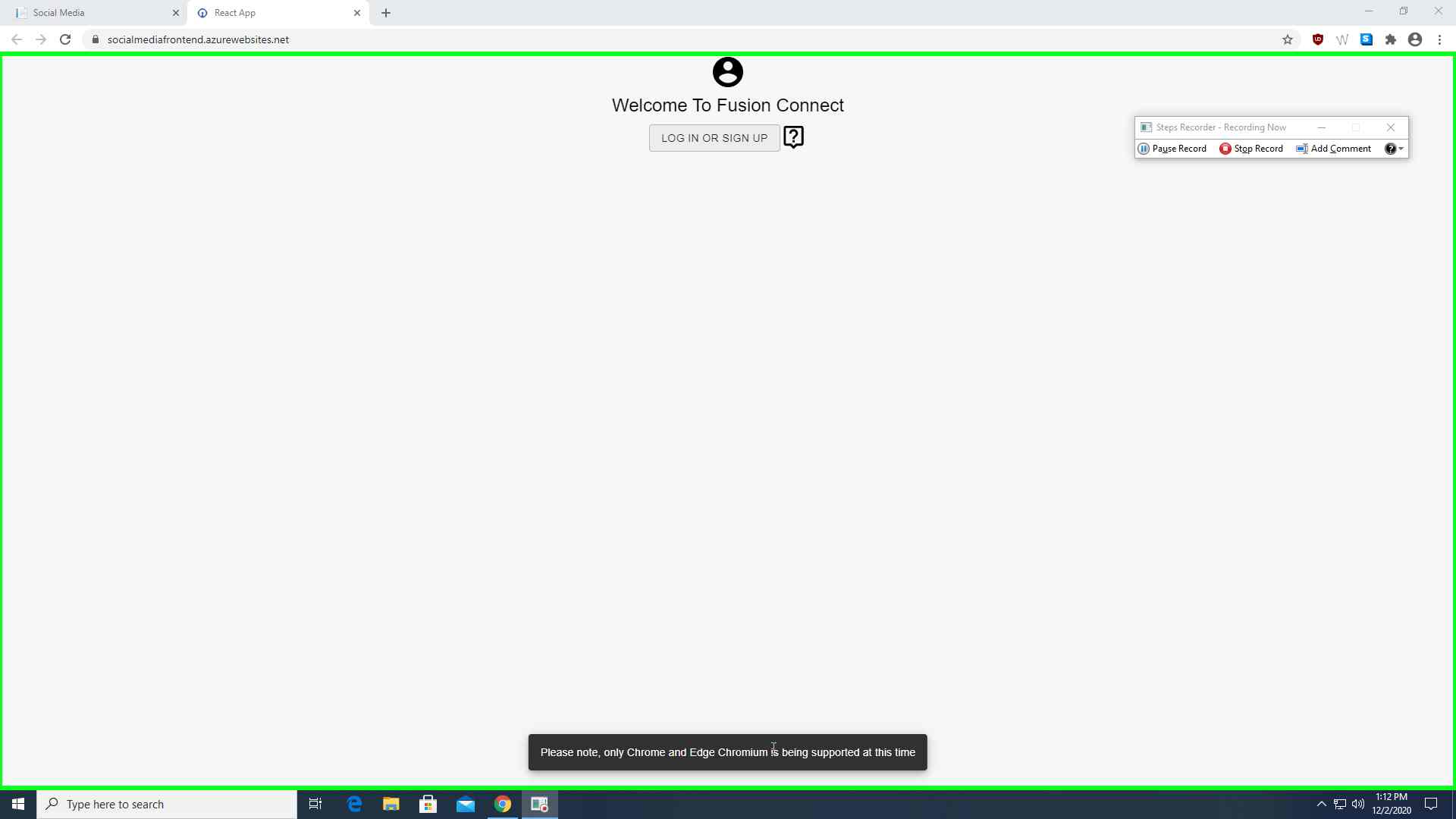Open the Extensions puzzle menu

(x=1391, y=39)
